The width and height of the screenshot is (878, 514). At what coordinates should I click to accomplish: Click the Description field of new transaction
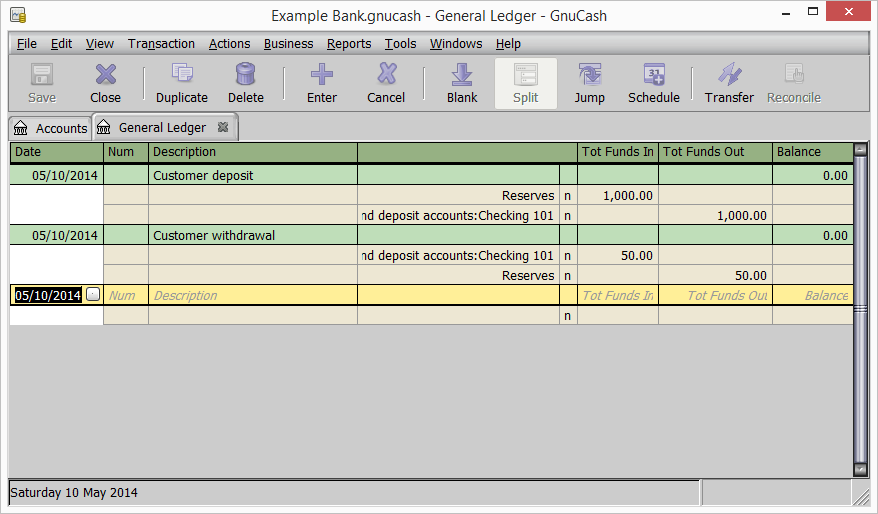click(x=252, y=296)
